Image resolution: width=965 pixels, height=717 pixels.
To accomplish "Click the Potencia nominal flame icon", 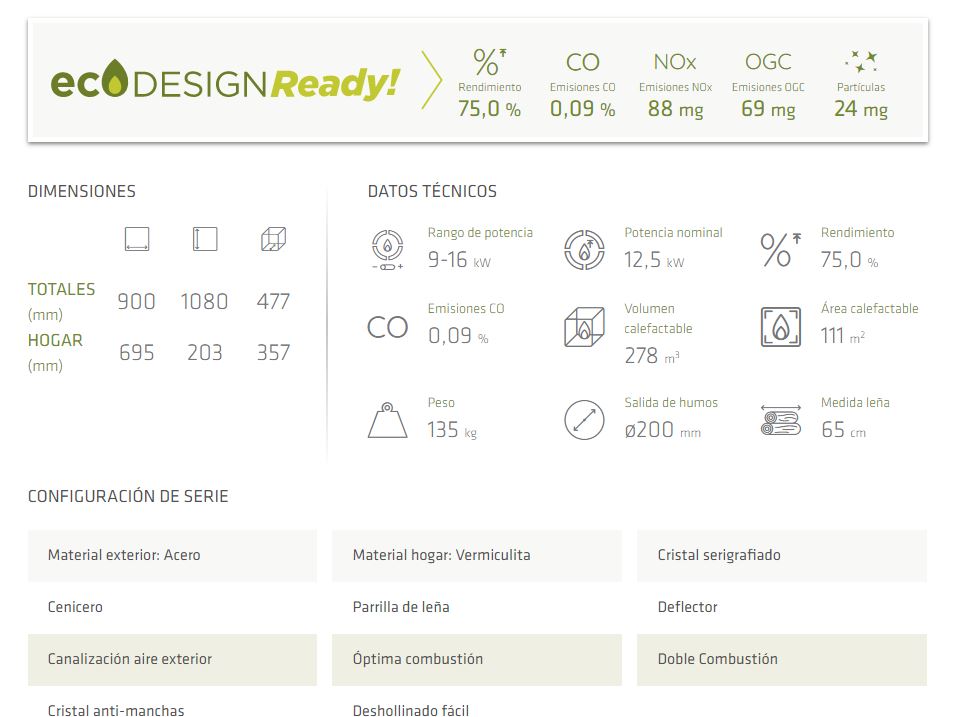I will click(x=584, y=250).
